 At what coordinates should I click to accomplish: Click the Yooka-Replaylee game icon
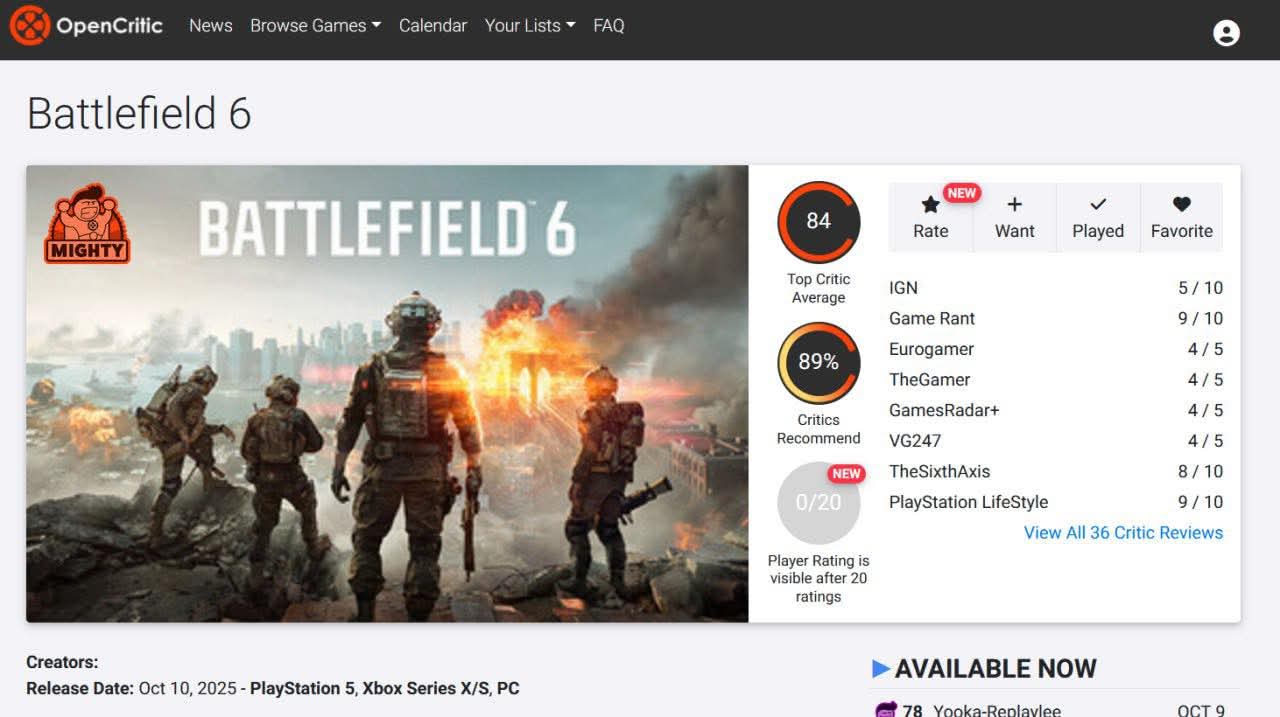pyautogui.click(x=886, y=710)
